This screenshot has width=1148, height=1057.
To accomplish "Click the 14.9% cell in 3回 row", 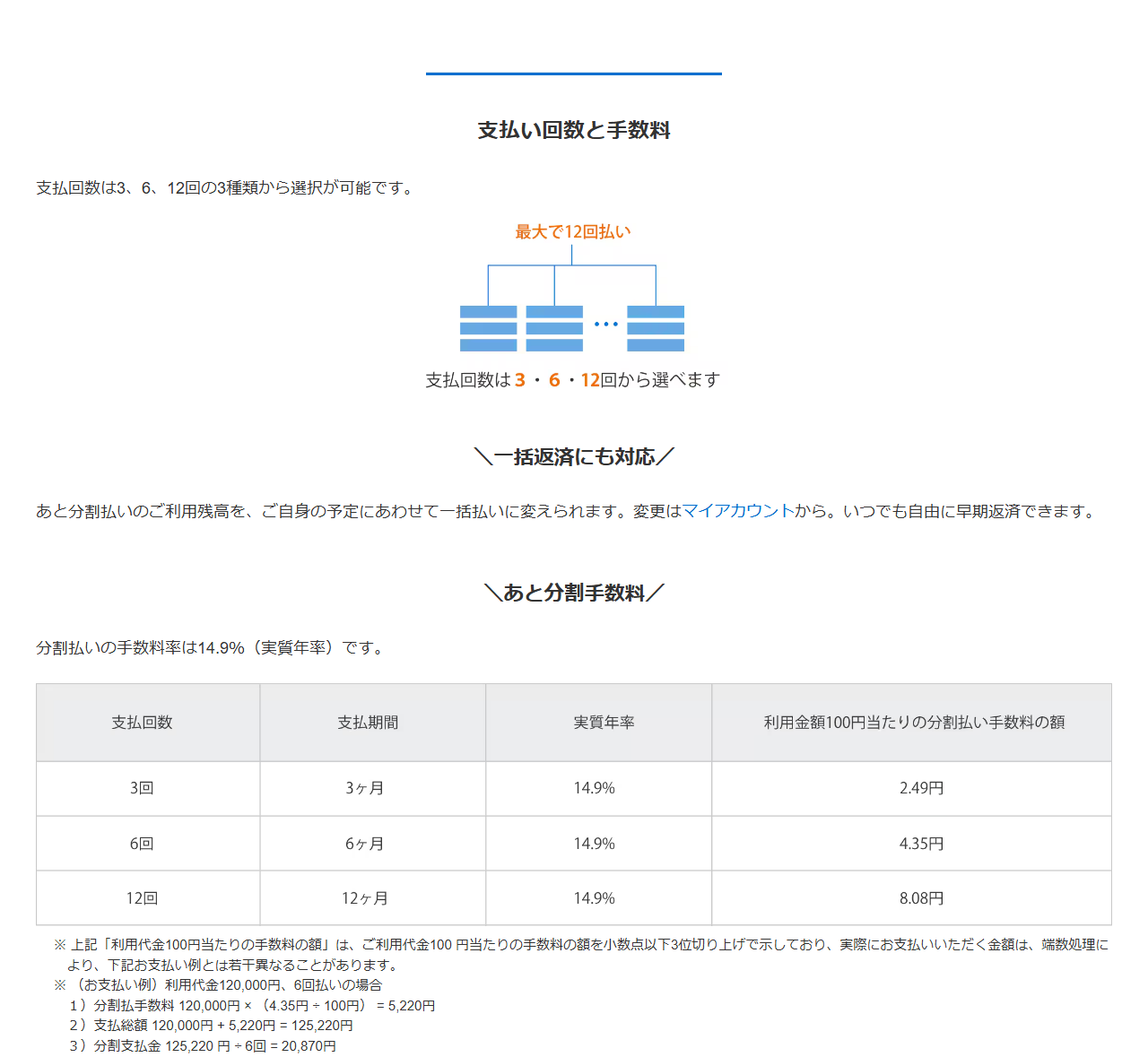I will click(599, 789).
